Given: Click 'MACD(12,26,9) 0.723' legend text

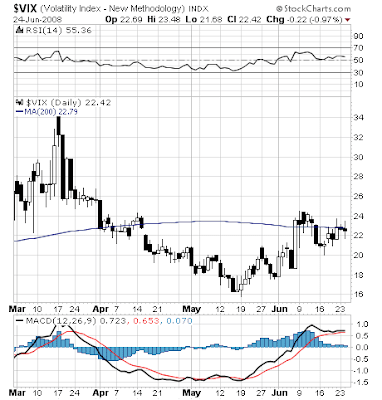Looking at the screenshot, I should (76, 321).
